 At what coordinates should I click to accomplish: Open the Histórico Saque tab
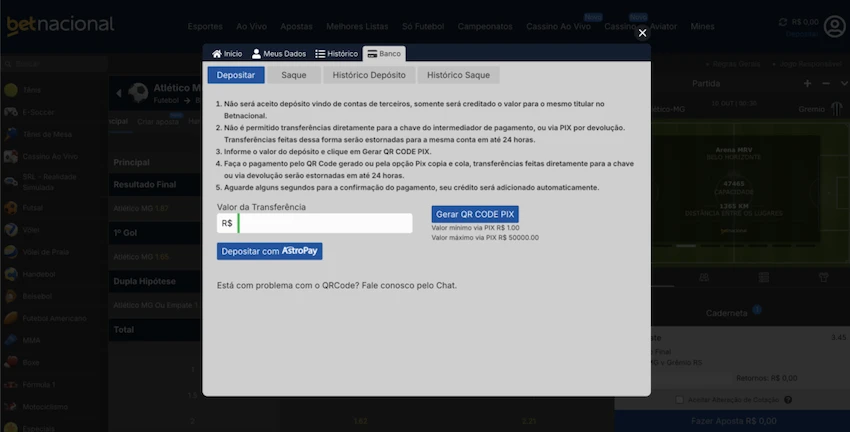coord(458,75)
